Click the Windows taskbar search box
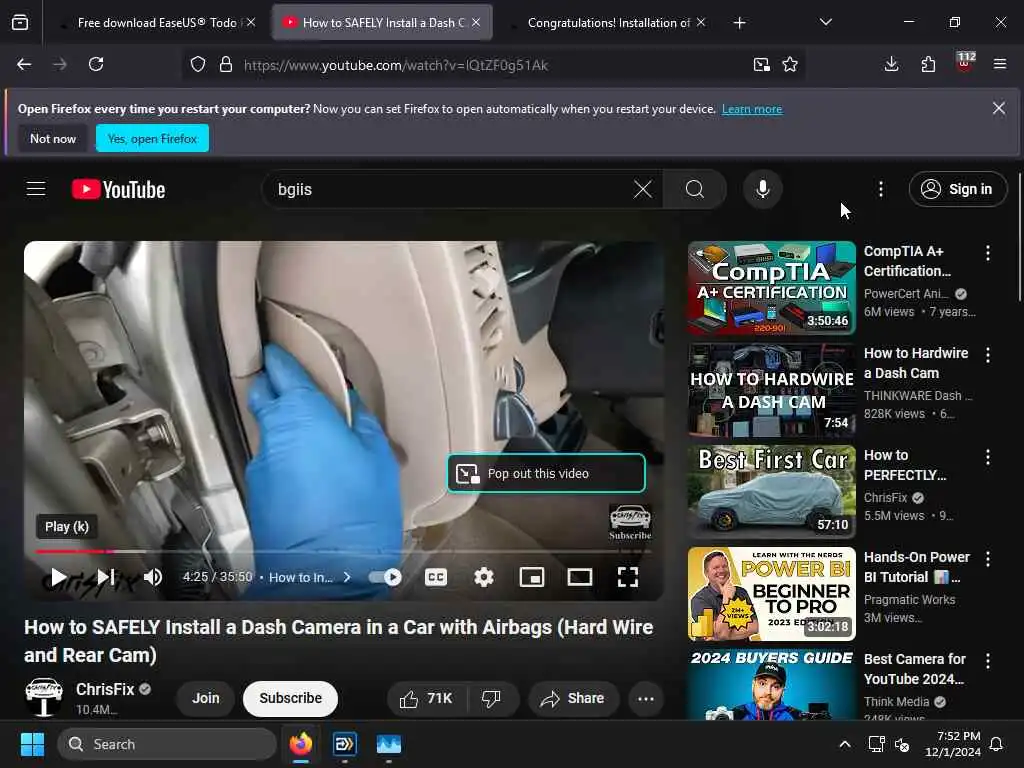This screenshot has height=768, width=1024. click(167, 744)
